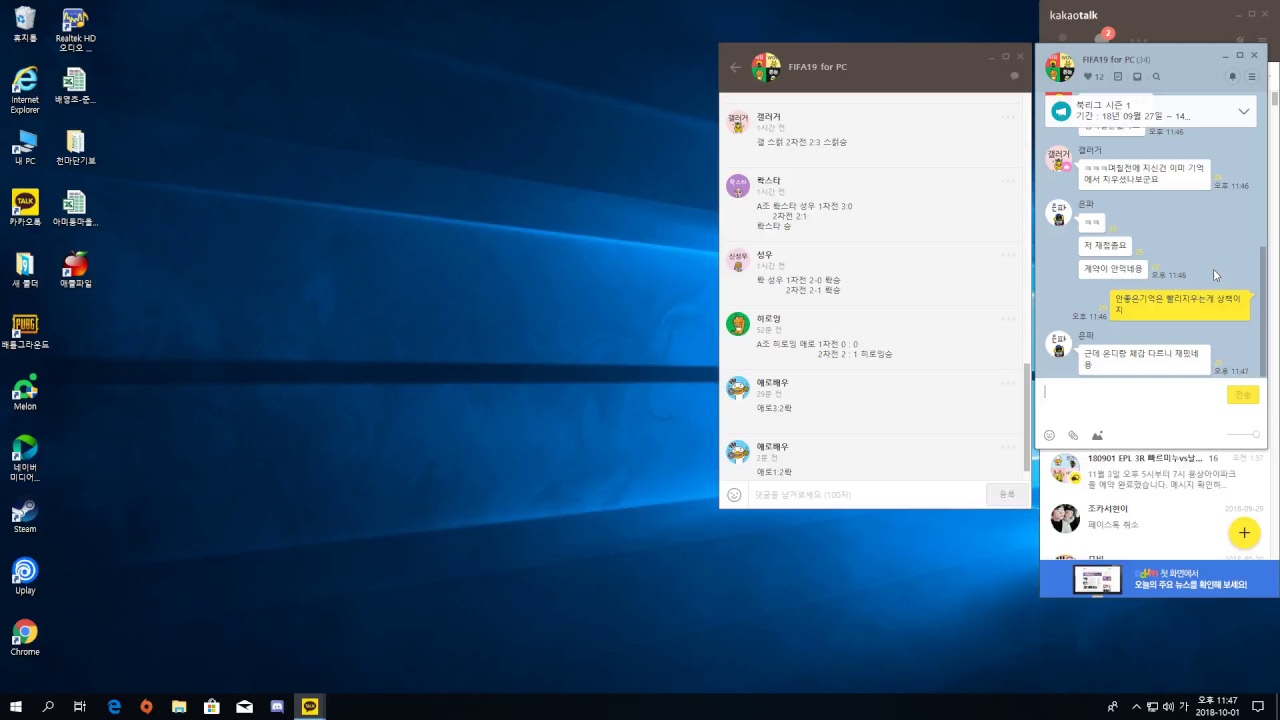Open the screenshot capture icon in chat

click(1097, 435)
